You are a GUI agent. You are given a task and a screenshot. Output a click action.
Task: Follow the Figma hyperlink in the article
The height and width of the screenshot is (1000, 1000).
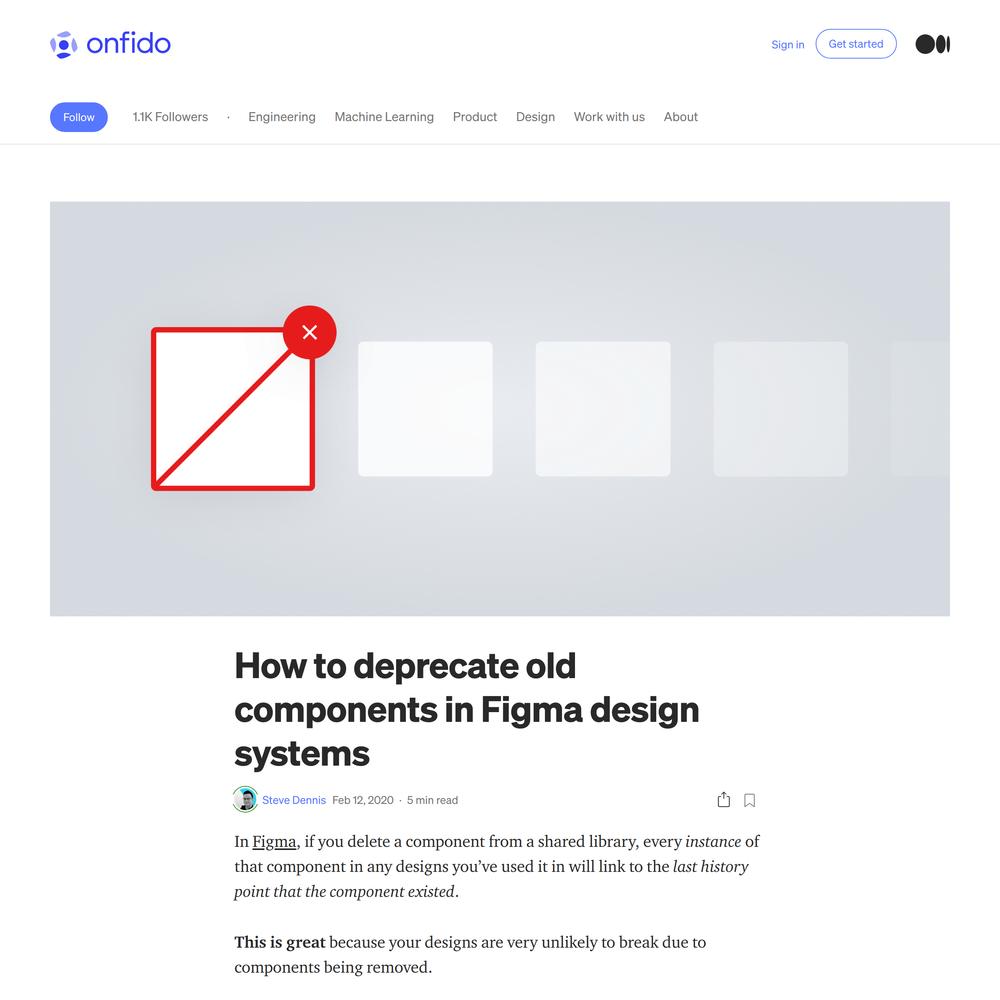274,842
